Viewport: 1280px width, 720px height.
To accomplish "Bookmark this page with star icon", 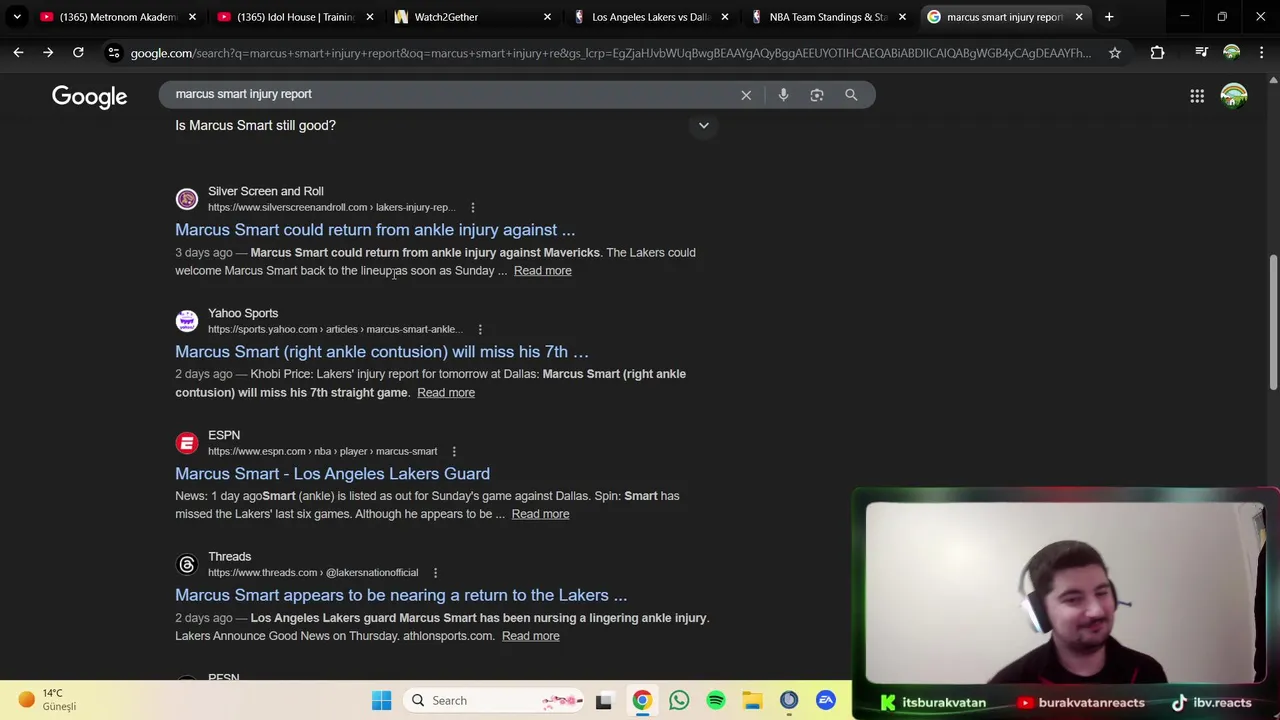I will 1115,53.
